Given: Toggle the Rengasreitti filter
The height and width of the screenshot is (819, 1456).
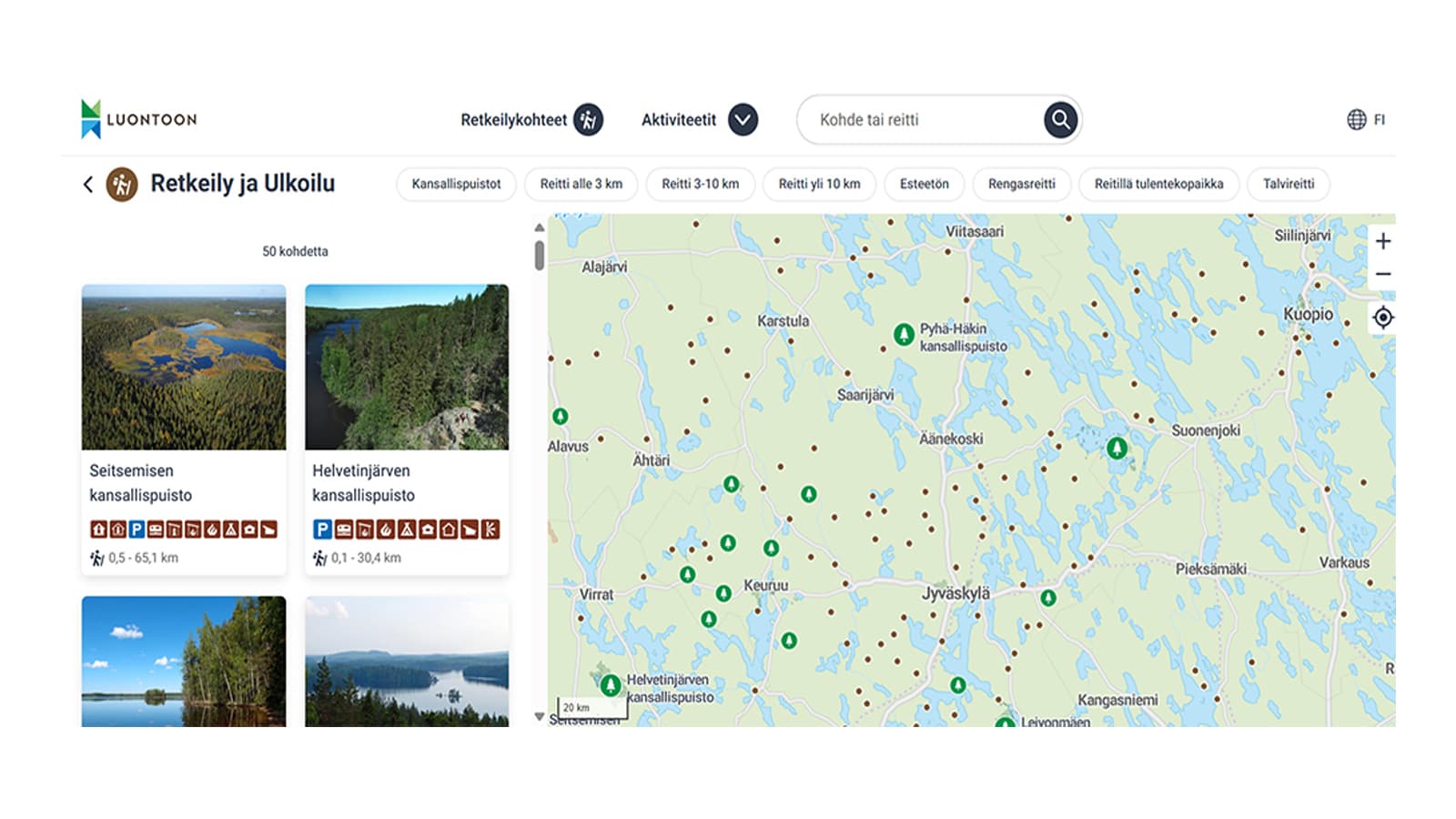Looking at the screenshot, I should 1020,185.
